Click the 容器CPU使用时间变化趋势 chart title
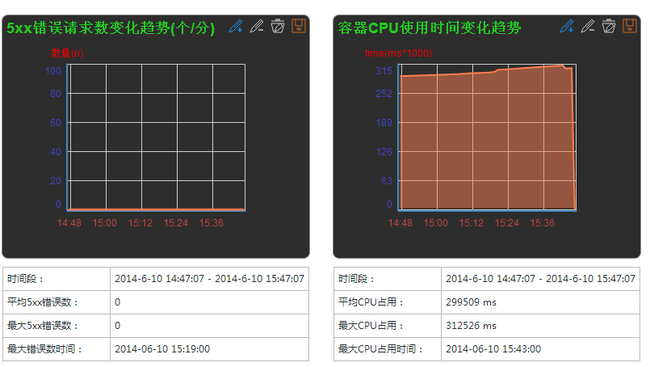This screenshot has width=650, height=367. pos(429,28)
